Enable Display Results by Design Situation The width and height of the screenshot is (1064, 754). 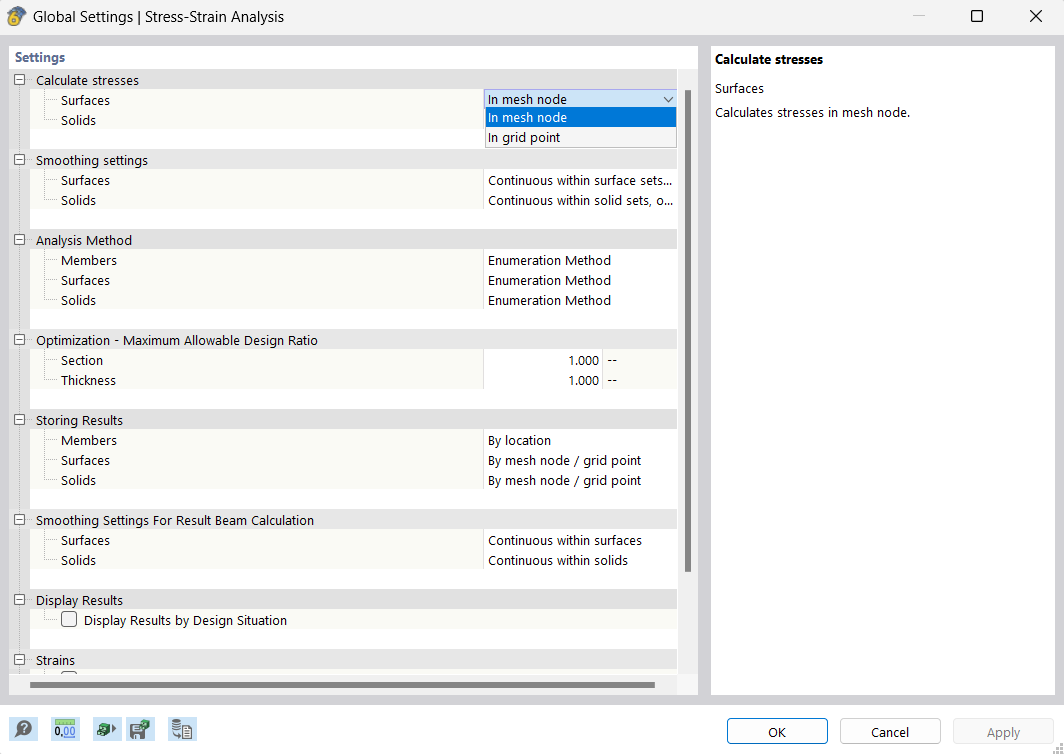[69, 620]
